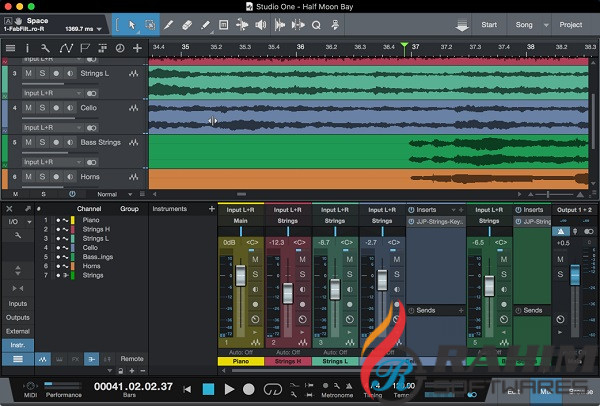Select Piano in the channel list
The height and width of the screenshot is (406, 600).
point(91,220)
